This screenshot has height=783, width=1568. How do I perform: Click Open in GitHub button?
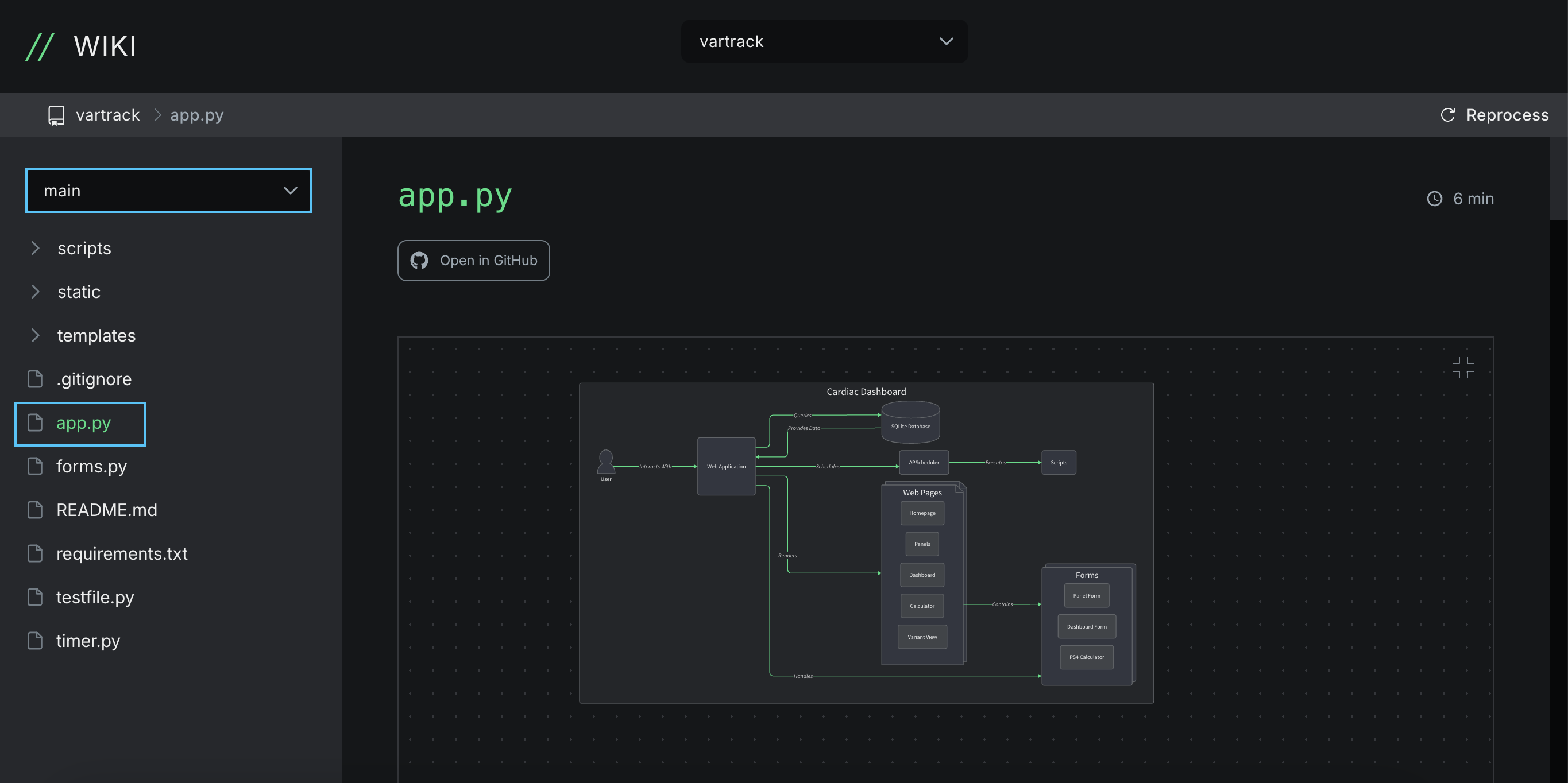click(473, 260)
